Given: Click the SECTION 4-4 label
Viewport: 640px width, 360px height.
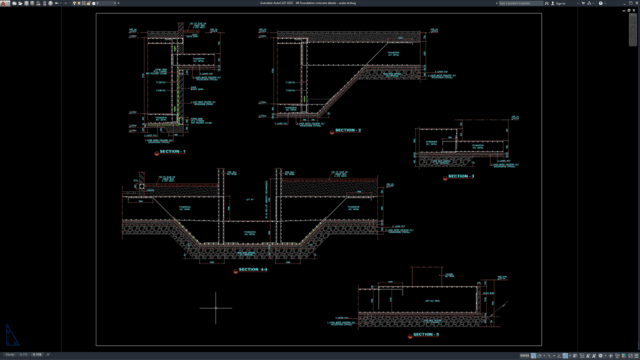Looking at the screenshot, I should pyautogui.click(x=253, y=269).
